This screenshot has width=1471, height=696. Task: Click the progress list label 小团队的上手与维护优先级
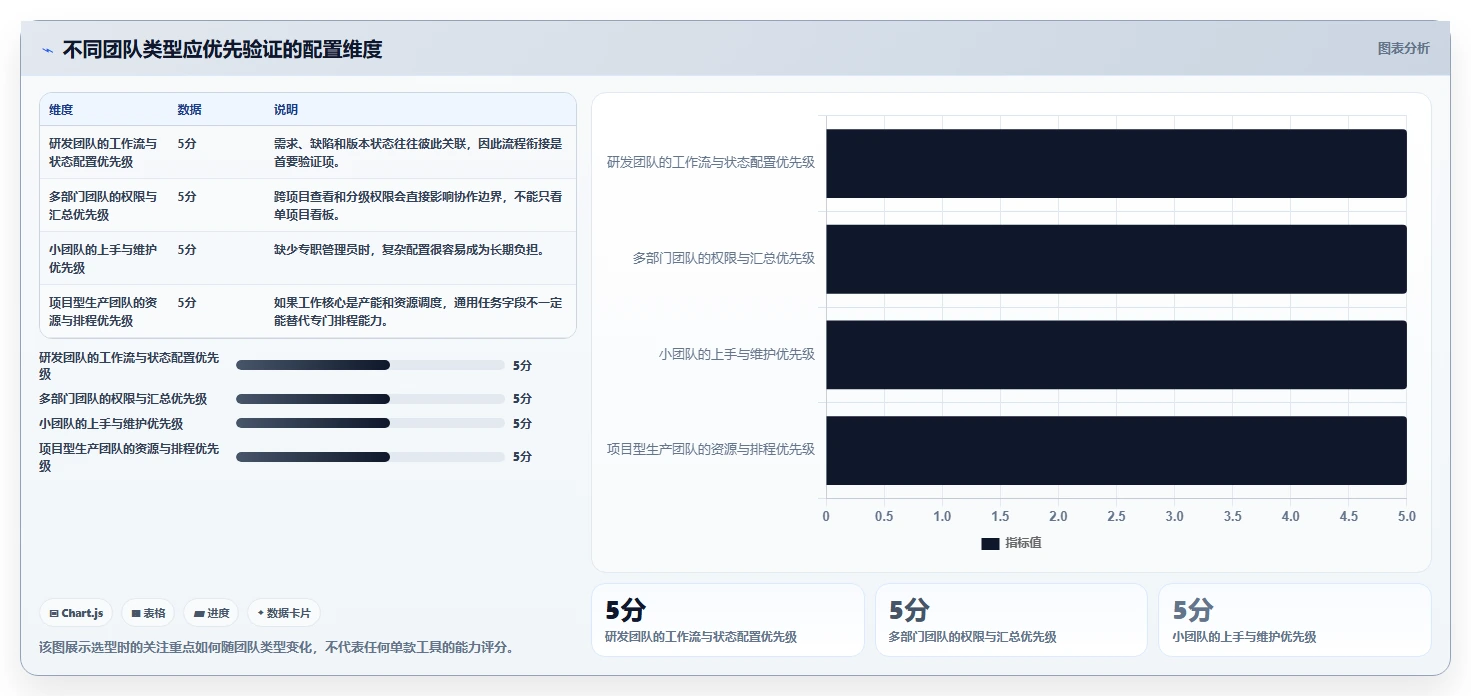click(111, 424)
